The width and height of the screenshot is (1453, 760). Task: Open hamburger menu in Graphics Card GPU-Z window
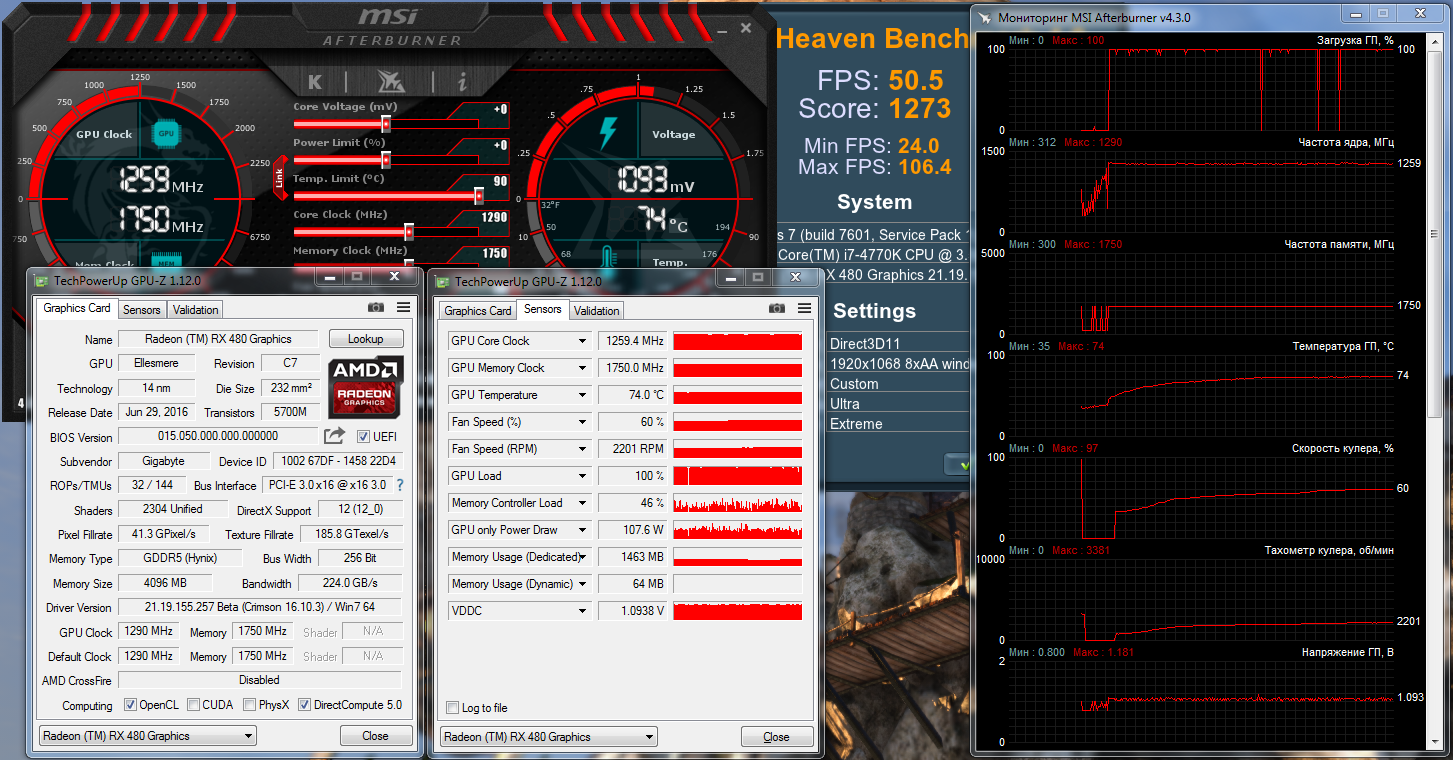pyautogui.click(x=403, y=308)
